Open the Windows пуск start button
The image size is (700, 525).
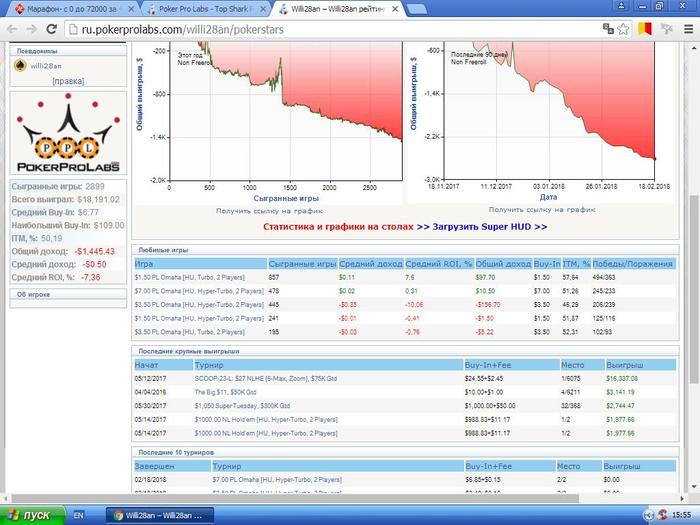click(32, 515)
